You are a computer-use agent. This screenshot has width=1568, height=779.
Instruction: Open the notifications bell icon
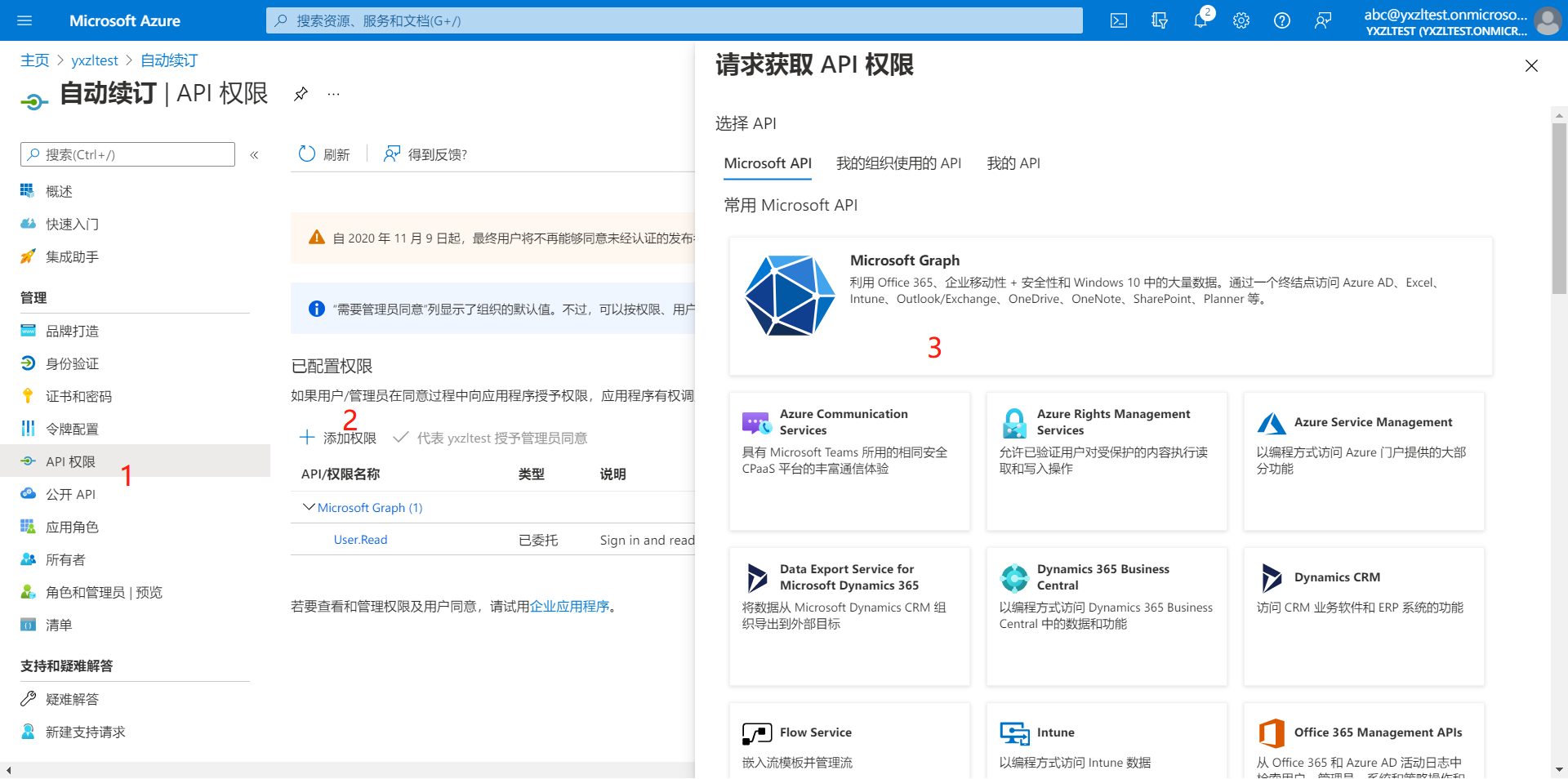tap(1200, 20)
